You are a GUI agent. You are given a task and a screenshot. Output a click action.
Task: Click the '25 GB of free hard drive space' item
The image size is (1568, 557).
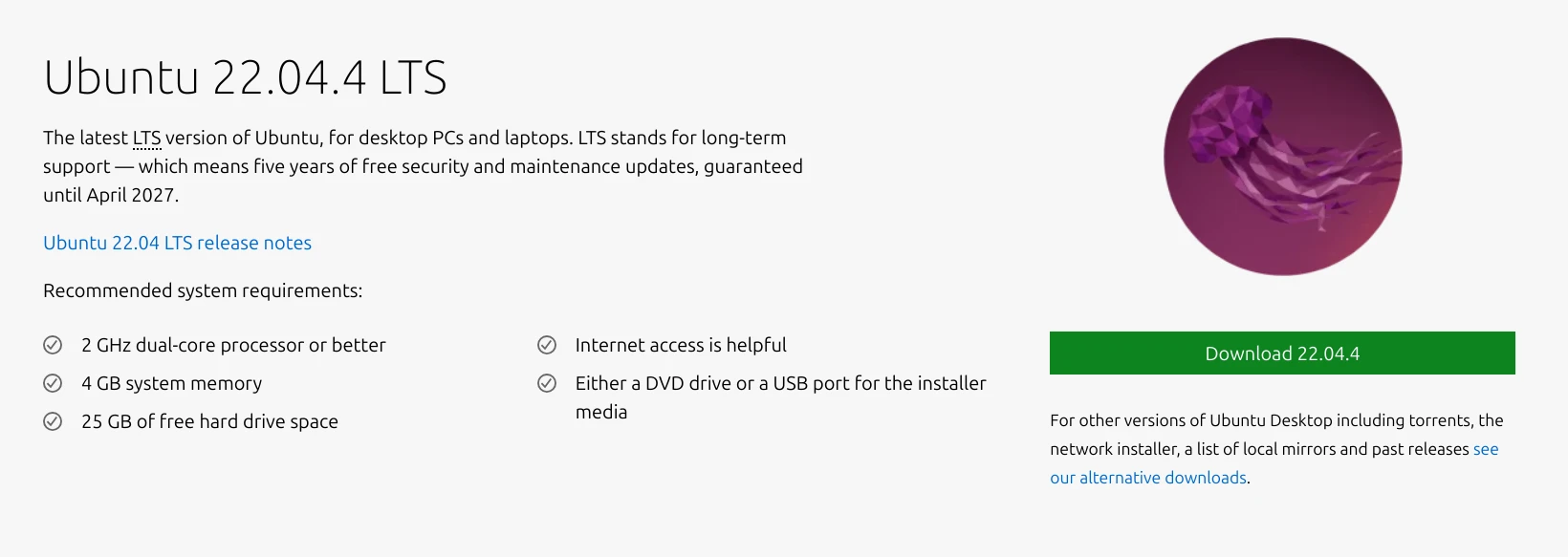pos(209,421)
